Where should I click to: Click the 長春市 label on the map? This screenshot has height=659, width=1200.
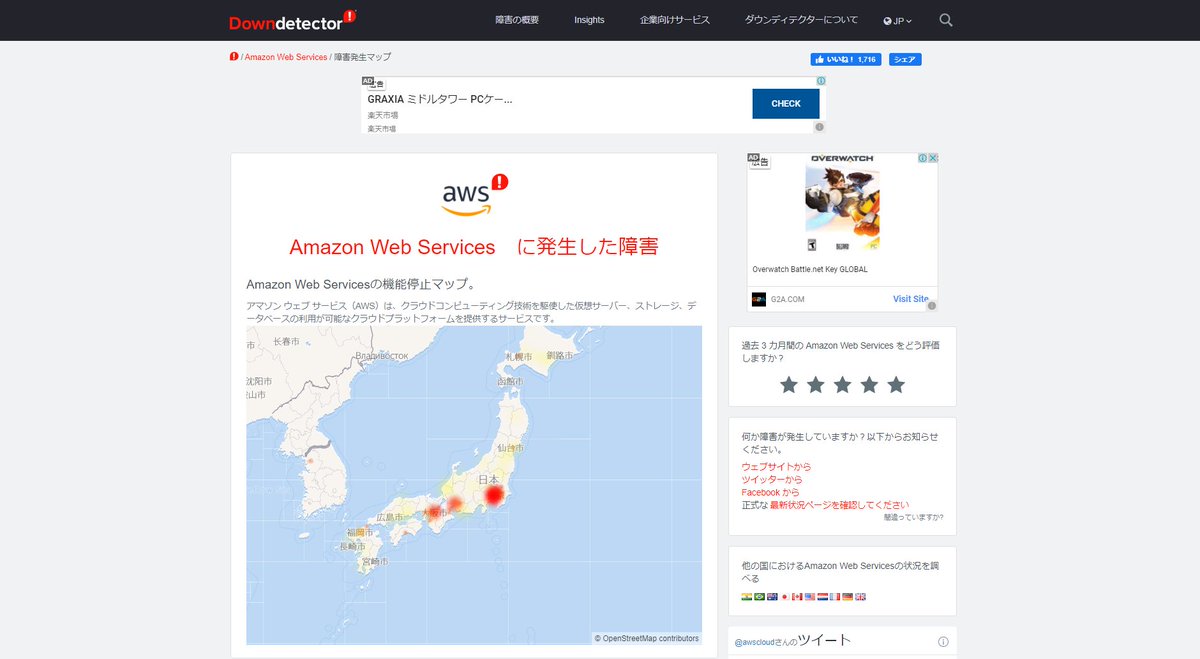click(x=287, y=343)
